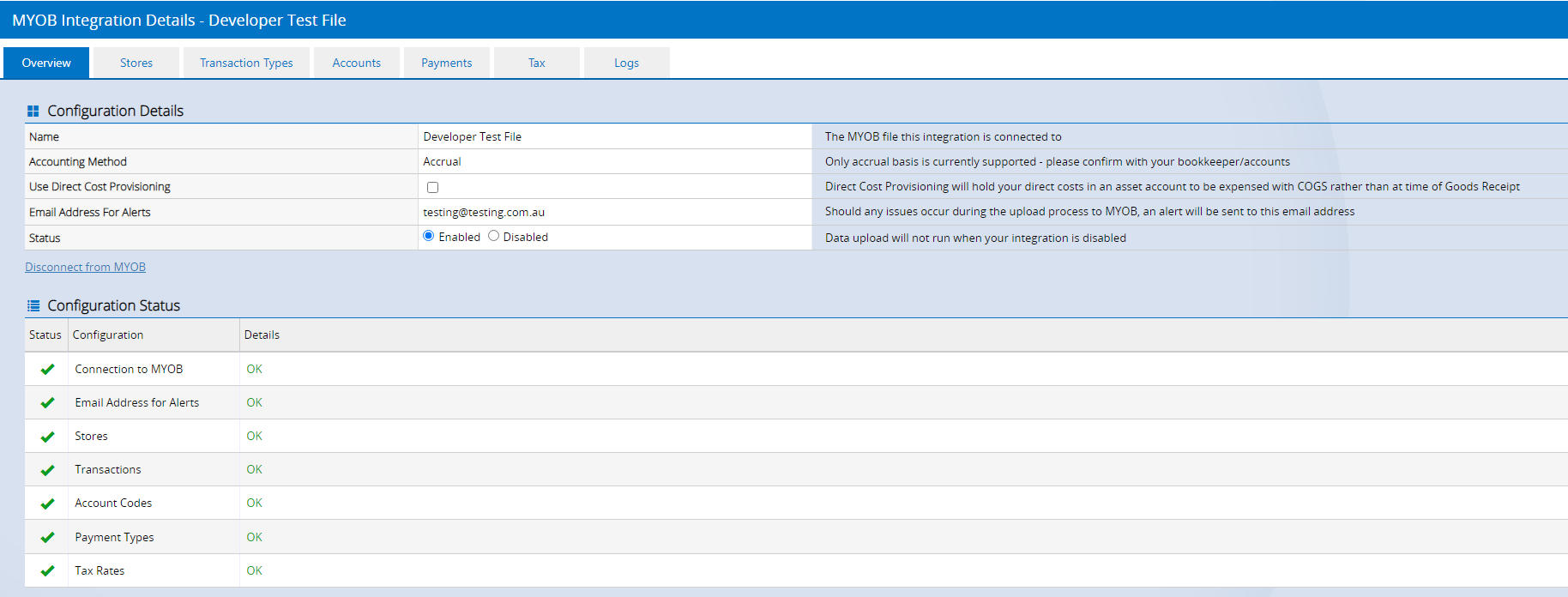The width and height of the screenshot is (1568, 597).
Task: Click the Accrual accounting method value
Action: pyautogui.click(x=442, y=161)
